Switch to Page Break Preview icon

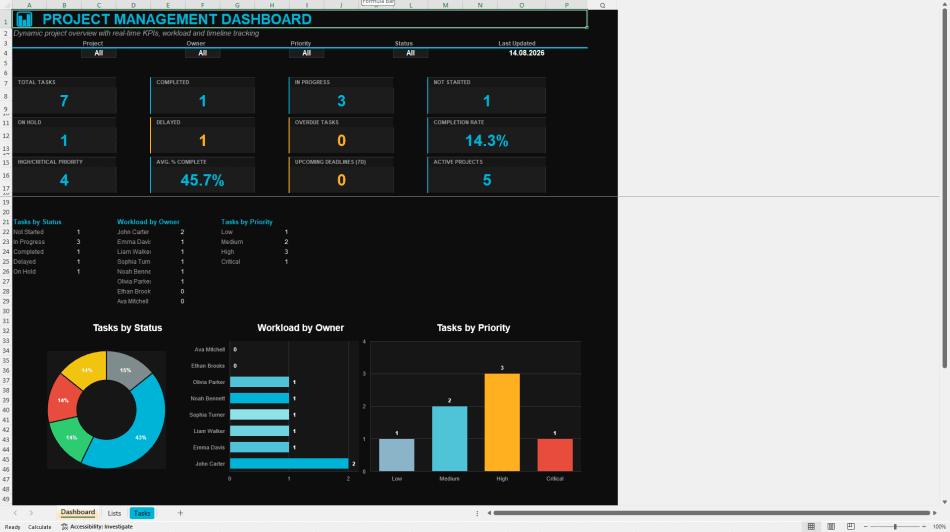pos(851,527)
